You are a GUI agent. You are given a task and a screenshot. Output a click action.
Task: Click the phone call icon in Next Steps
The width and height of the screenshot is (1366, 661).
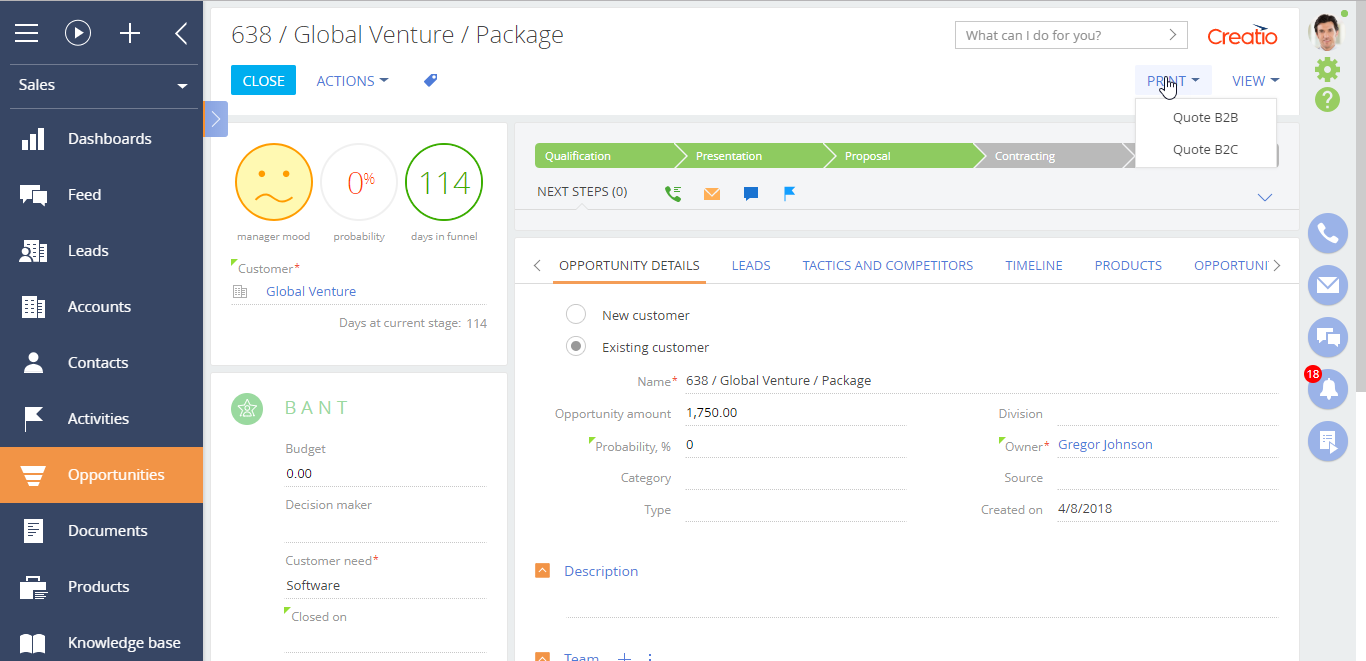tap(673, 193)
